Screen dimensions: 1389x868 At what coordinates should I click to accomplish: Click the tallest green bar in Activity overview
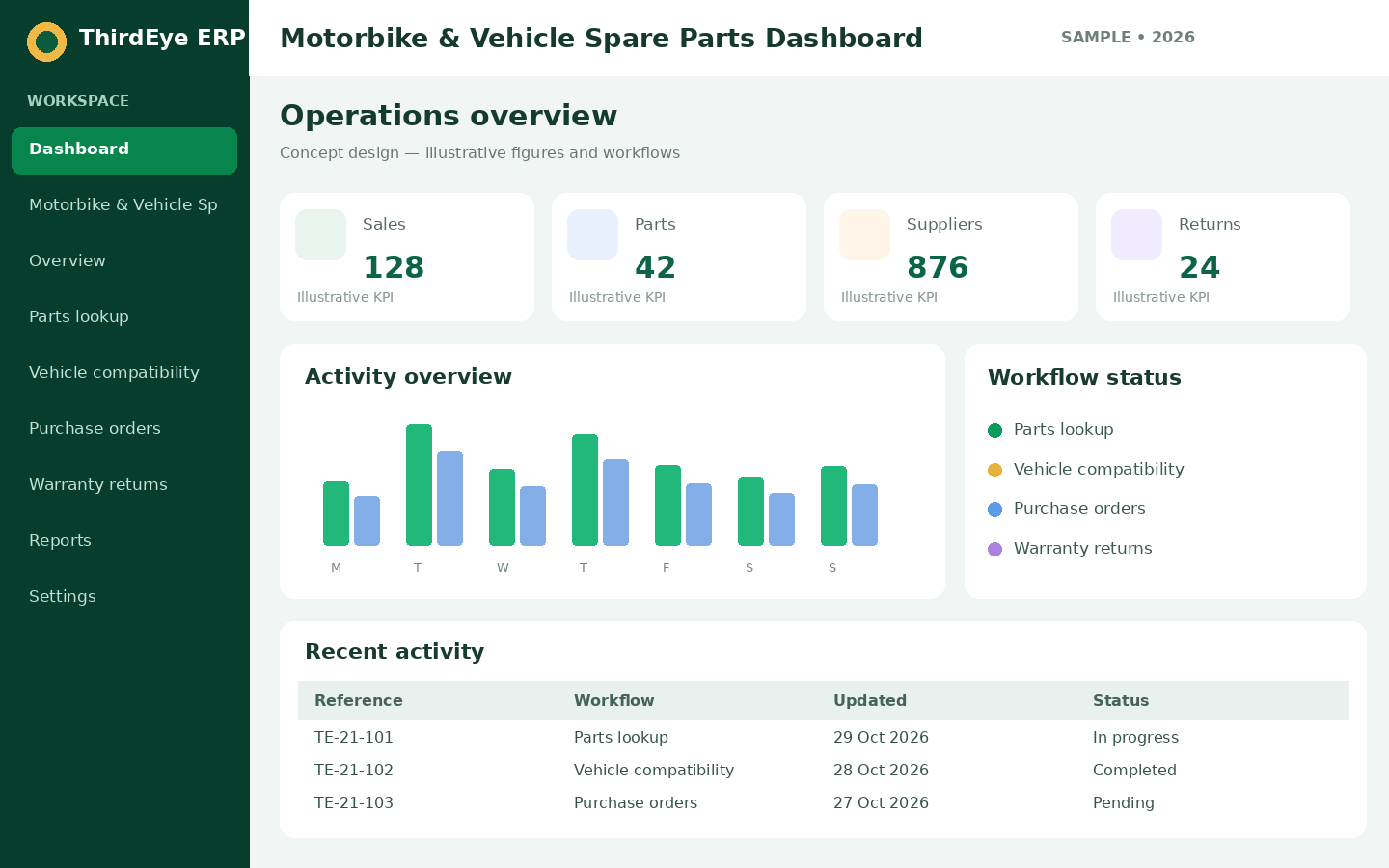[419, 485]
